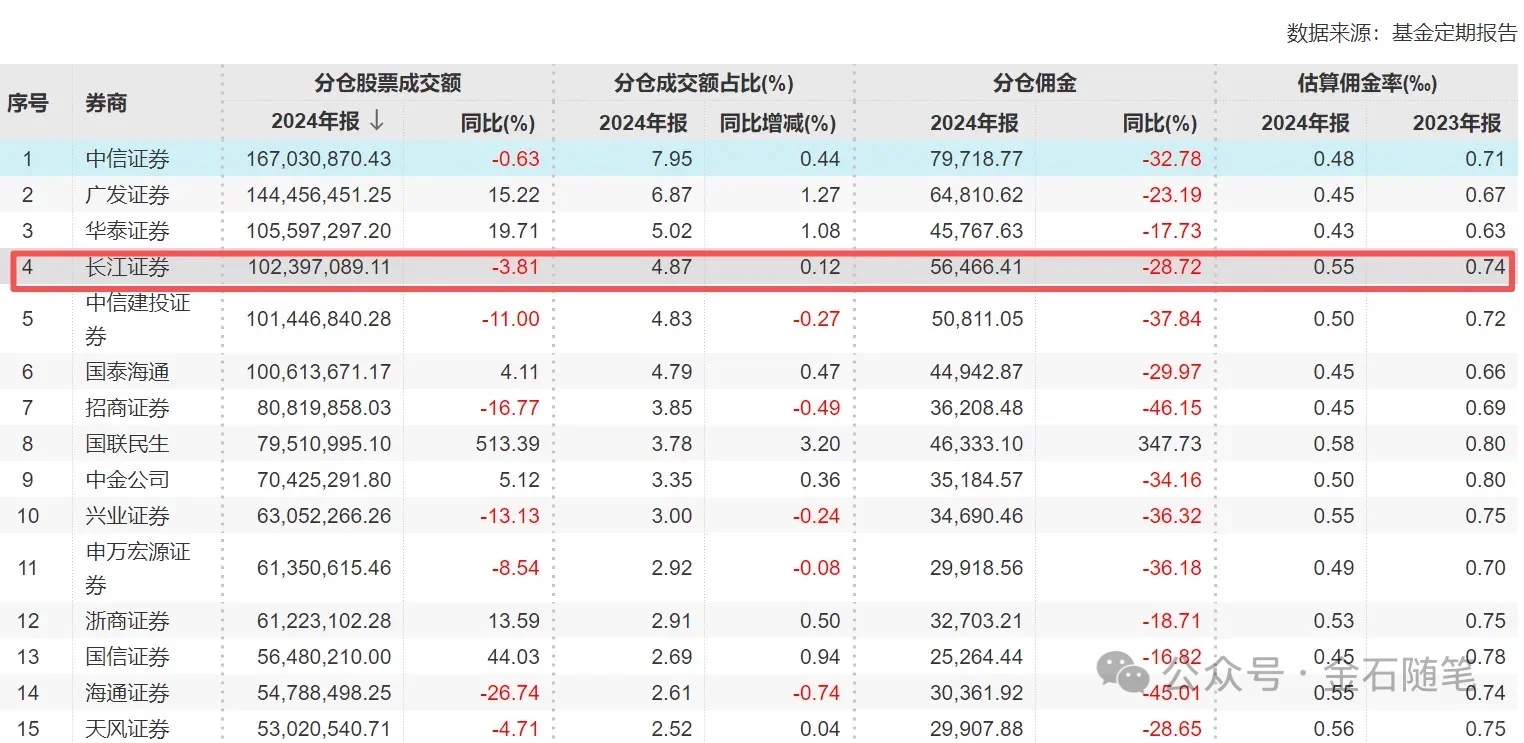The image size is (1524, 743).
Task: Click the 分仓佣金 同比(%) header
Action: pos(1159,123)
